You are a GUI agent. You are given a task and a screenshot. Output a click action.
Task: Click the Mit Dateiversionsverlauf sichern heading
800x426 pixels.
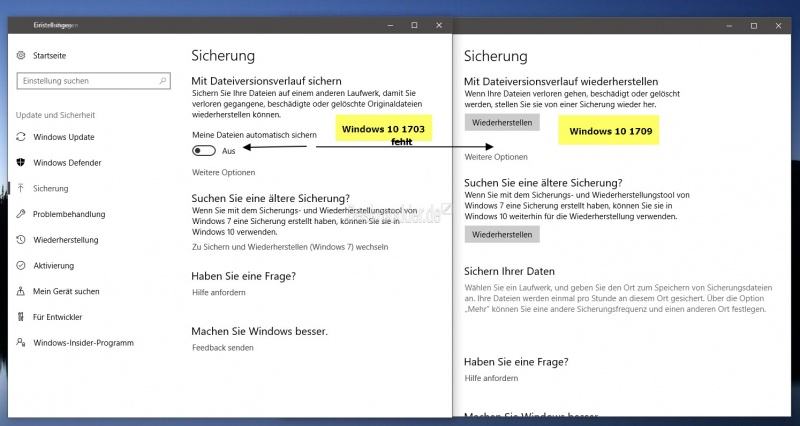[x=266, y=81]
